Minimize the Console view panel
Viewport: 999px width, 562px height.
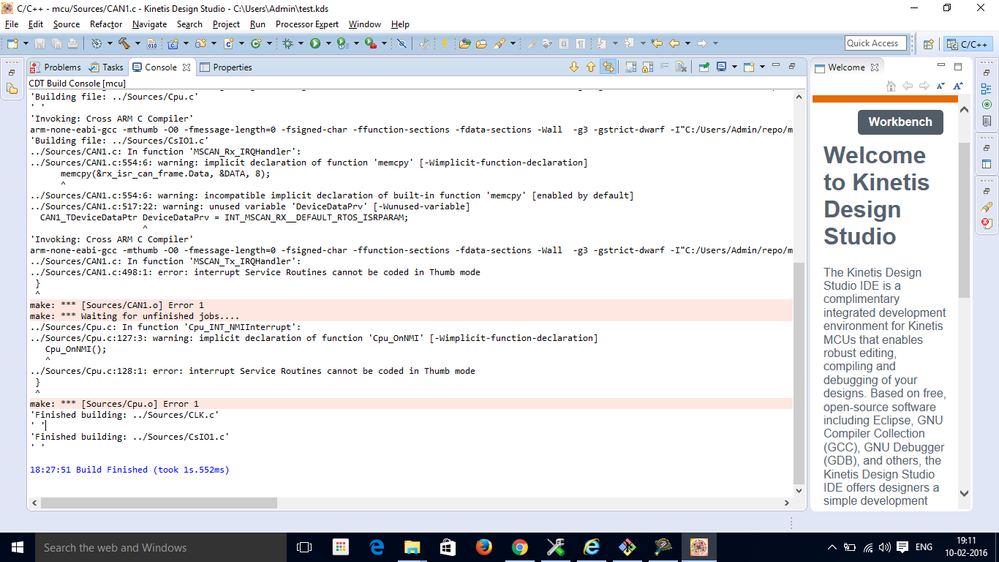pos(775,66)
